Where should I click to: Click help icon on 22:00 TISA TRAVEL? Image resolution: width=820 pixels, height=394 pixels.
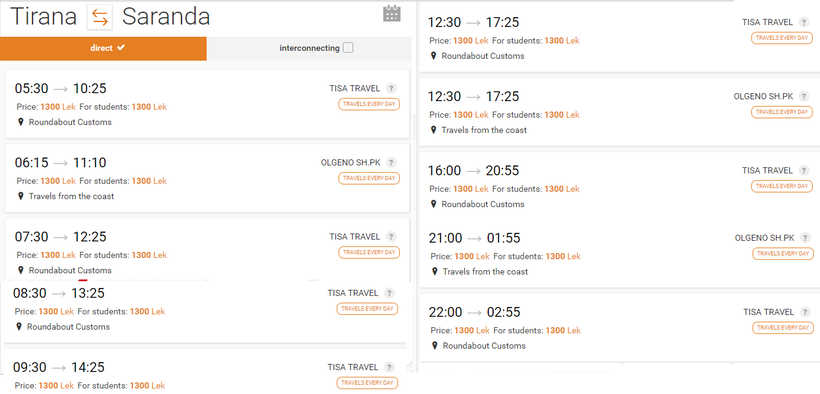[x=805, y=312]
